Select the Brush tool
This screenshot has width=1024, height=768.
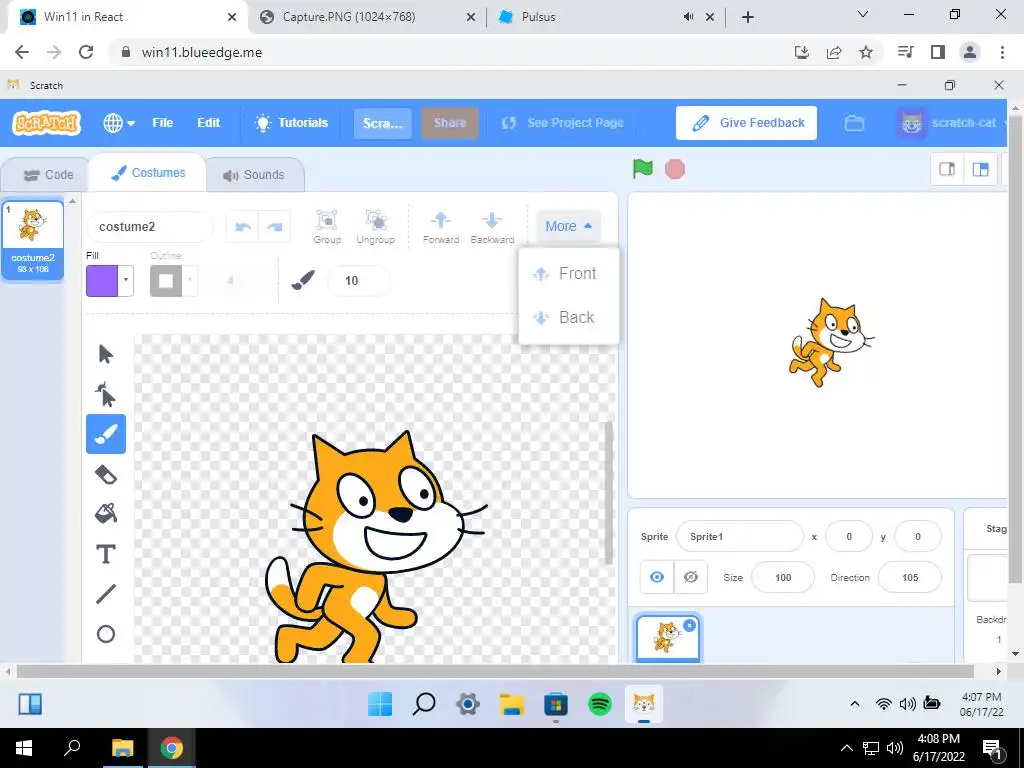point(106,434)
